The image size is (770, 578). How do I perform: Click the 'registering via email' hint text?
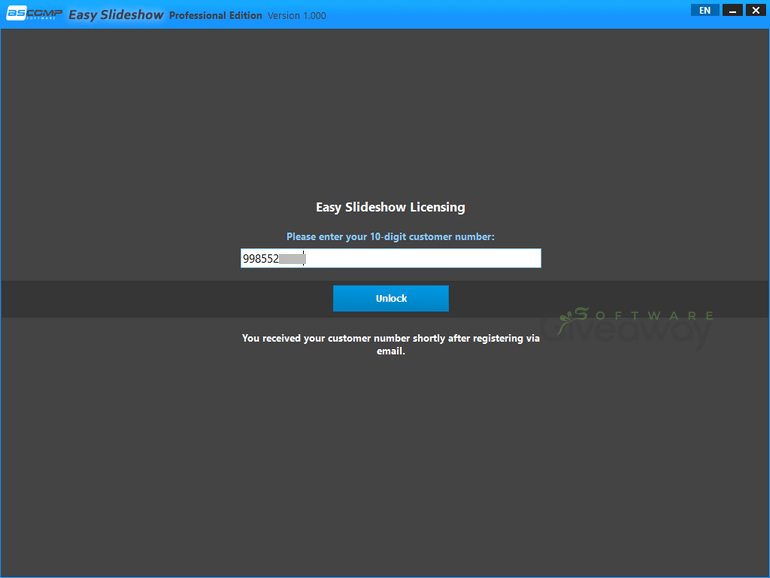pos(391,344)
